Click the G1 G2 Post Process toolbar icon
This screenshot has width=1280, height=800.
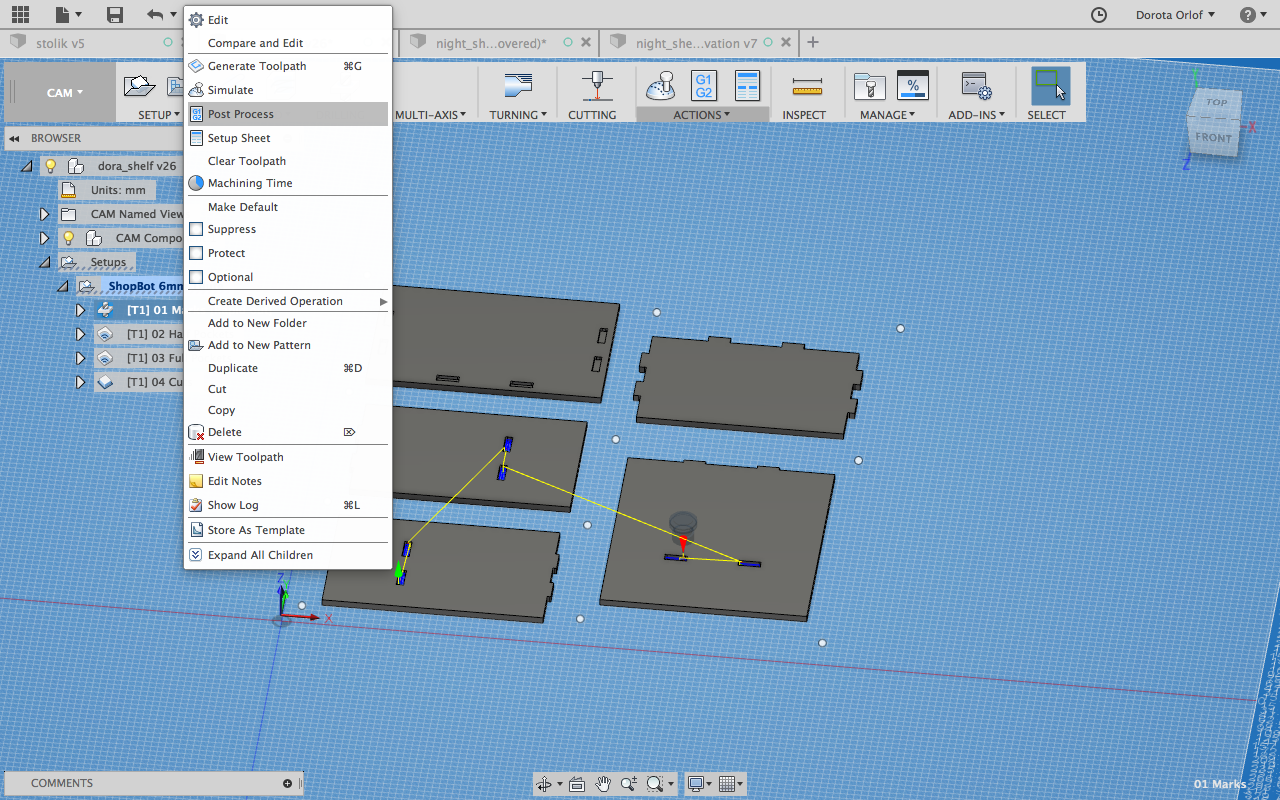(704, 86)
